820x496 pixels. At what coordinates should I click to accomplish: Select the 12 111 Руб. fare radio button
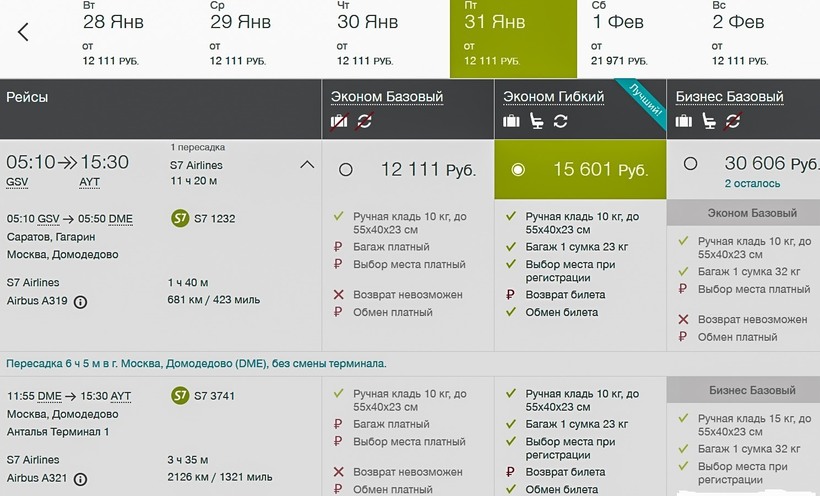click(346, 170)
